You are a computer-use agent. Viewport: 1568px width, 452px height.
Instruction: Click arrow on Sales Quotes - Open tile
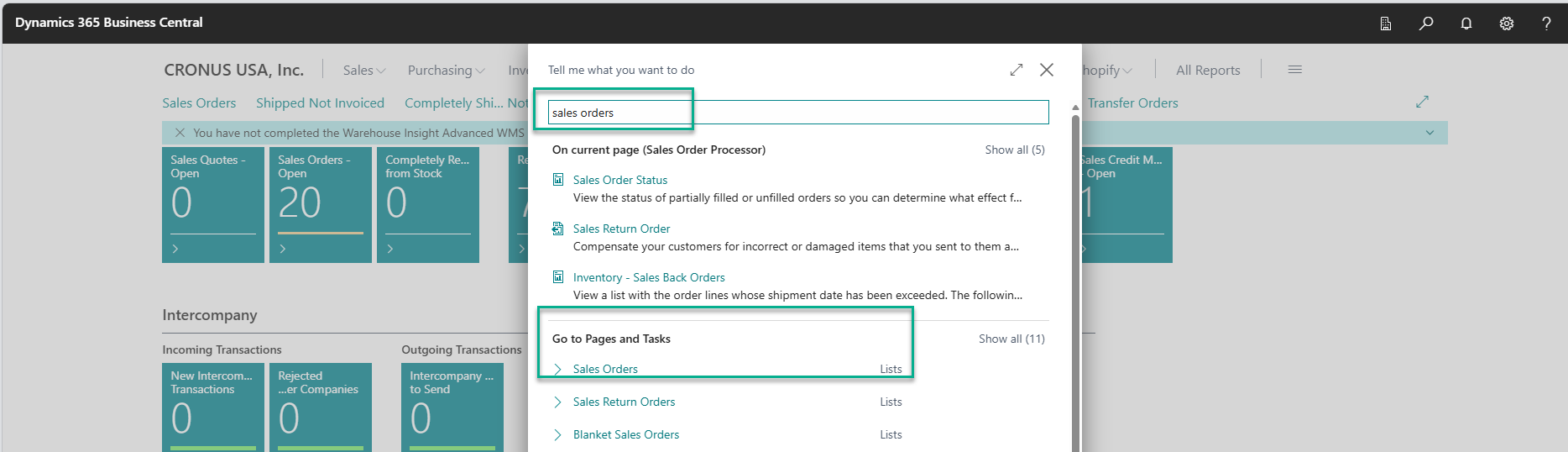[175, 249]
